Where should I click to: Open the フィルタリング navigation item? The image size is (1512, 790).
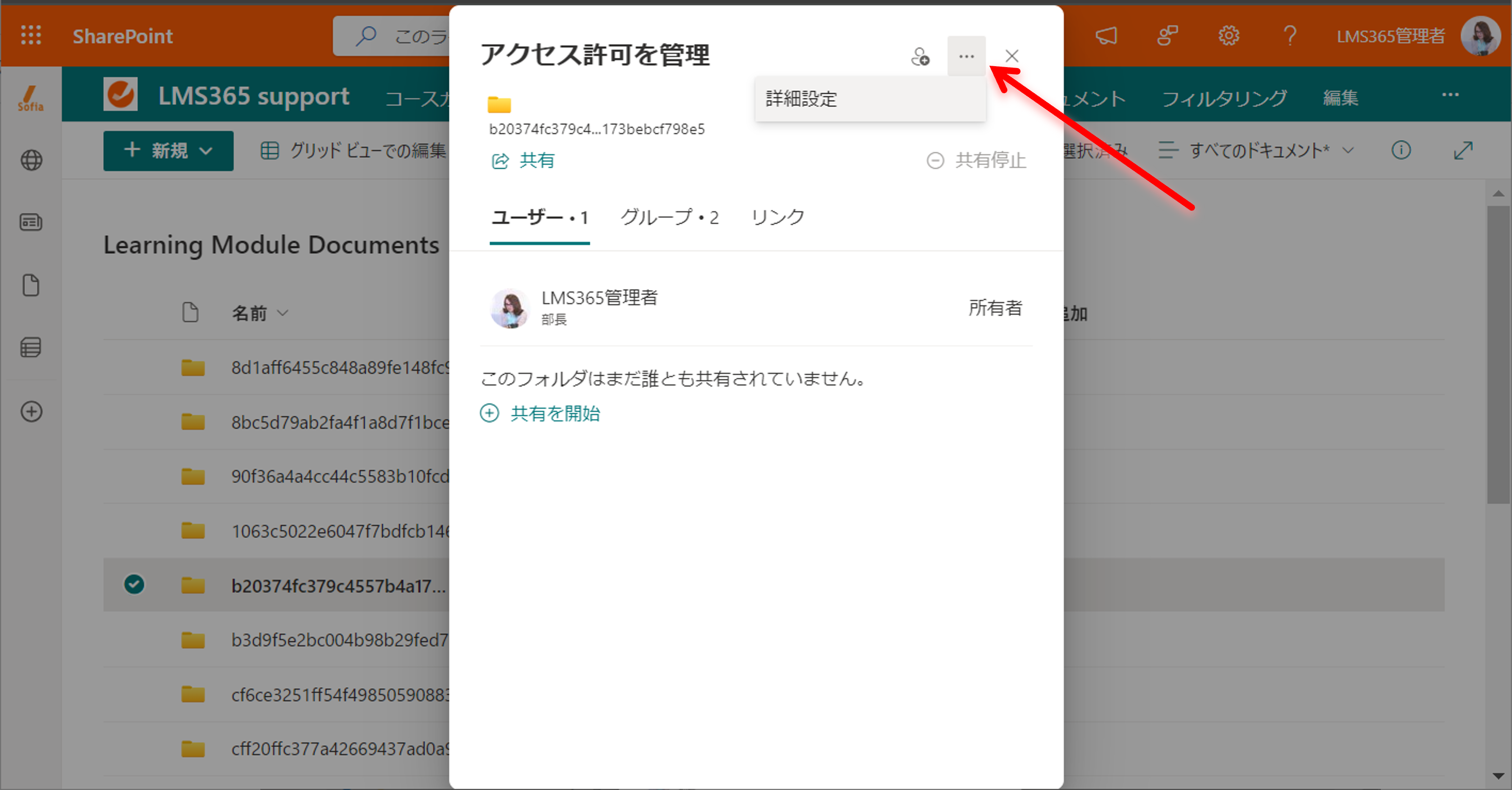[1225, 98]
